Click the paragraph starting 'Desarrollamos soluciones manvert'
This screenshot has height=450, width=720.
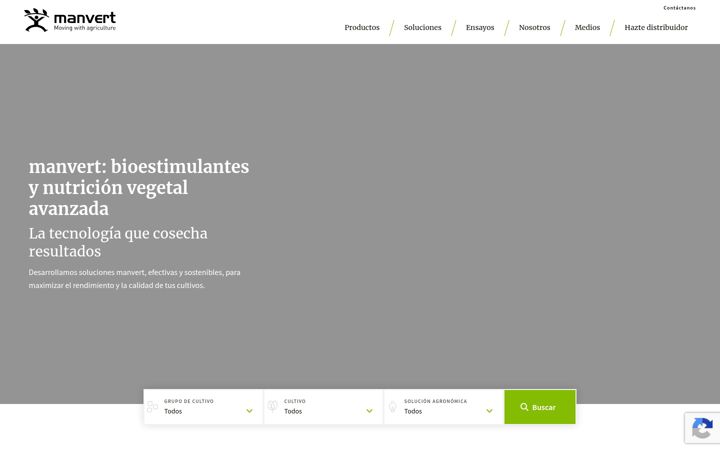point(134,279)
